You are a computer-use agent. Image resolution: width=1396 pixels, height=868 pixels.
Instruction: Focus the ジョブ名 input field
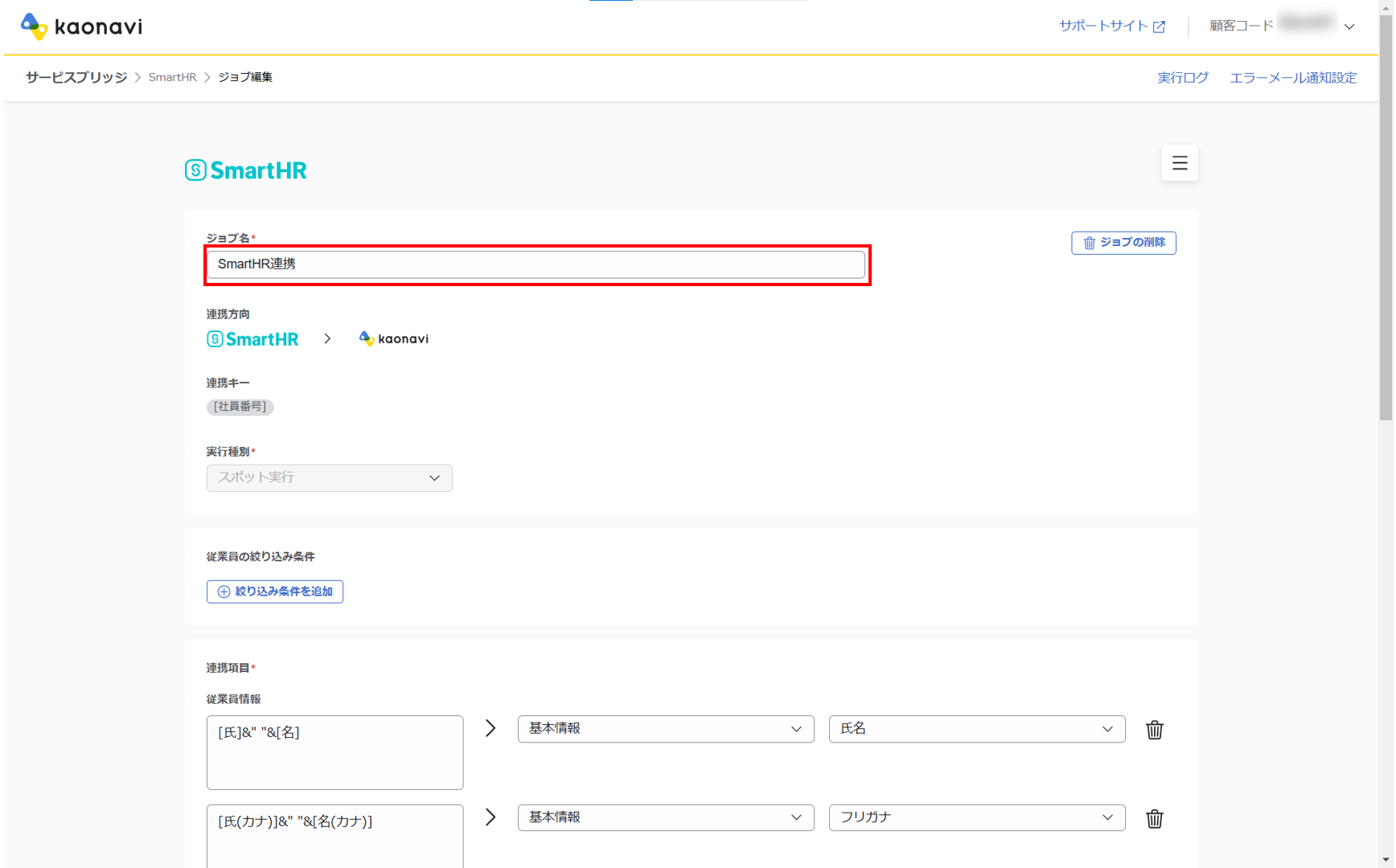(536, 264)
